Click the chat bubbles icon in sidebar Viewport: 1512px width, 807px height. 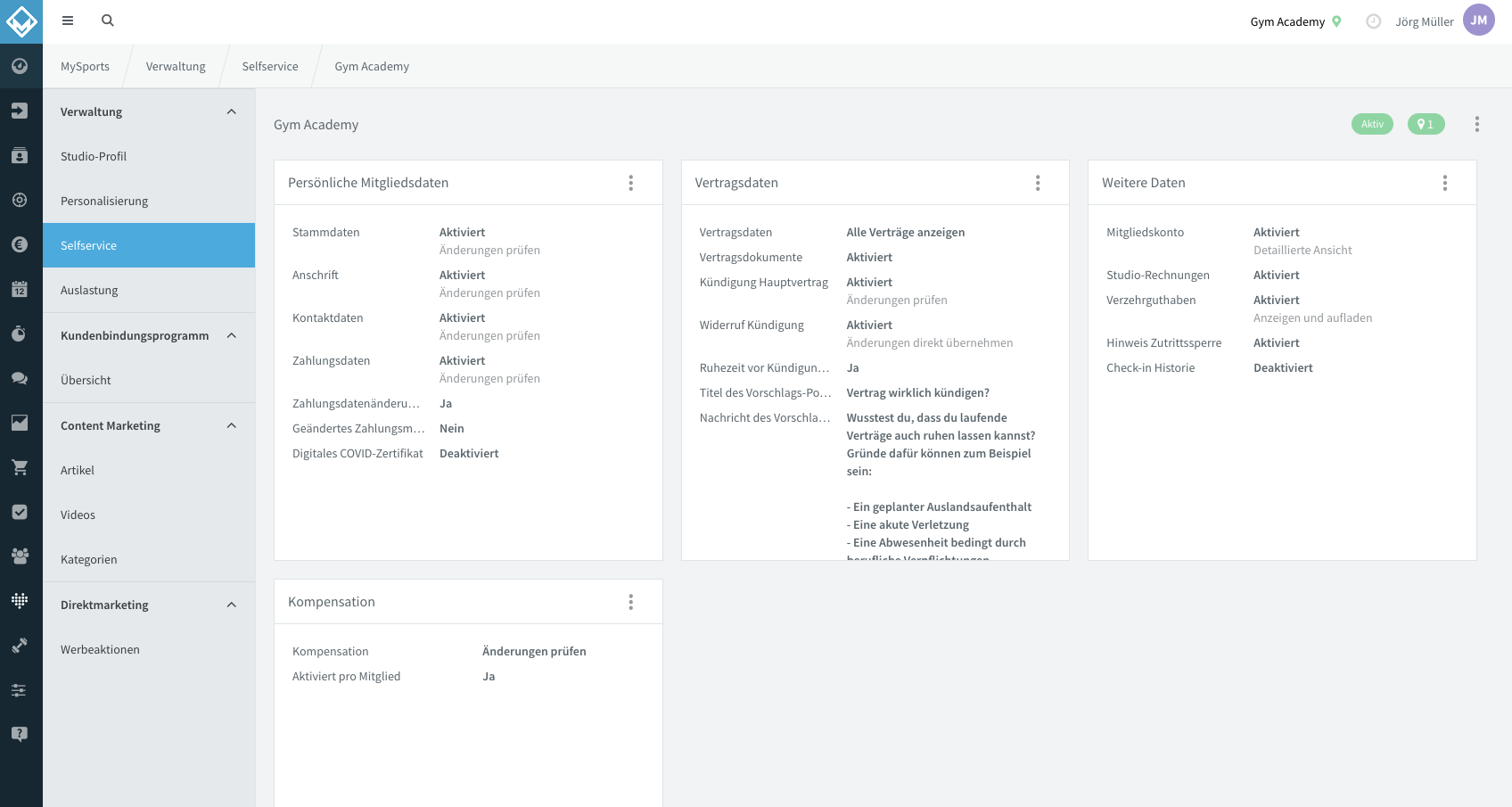[x=20, y=378]
